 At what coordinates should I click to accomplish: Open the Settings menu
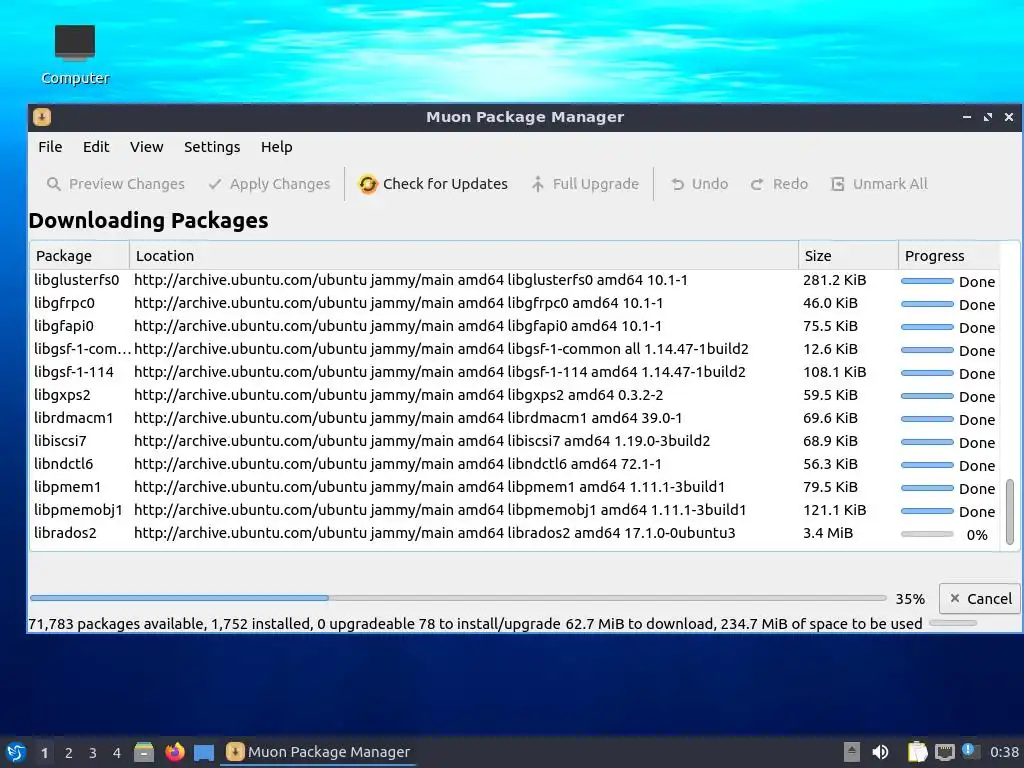[x=212, y=147]
